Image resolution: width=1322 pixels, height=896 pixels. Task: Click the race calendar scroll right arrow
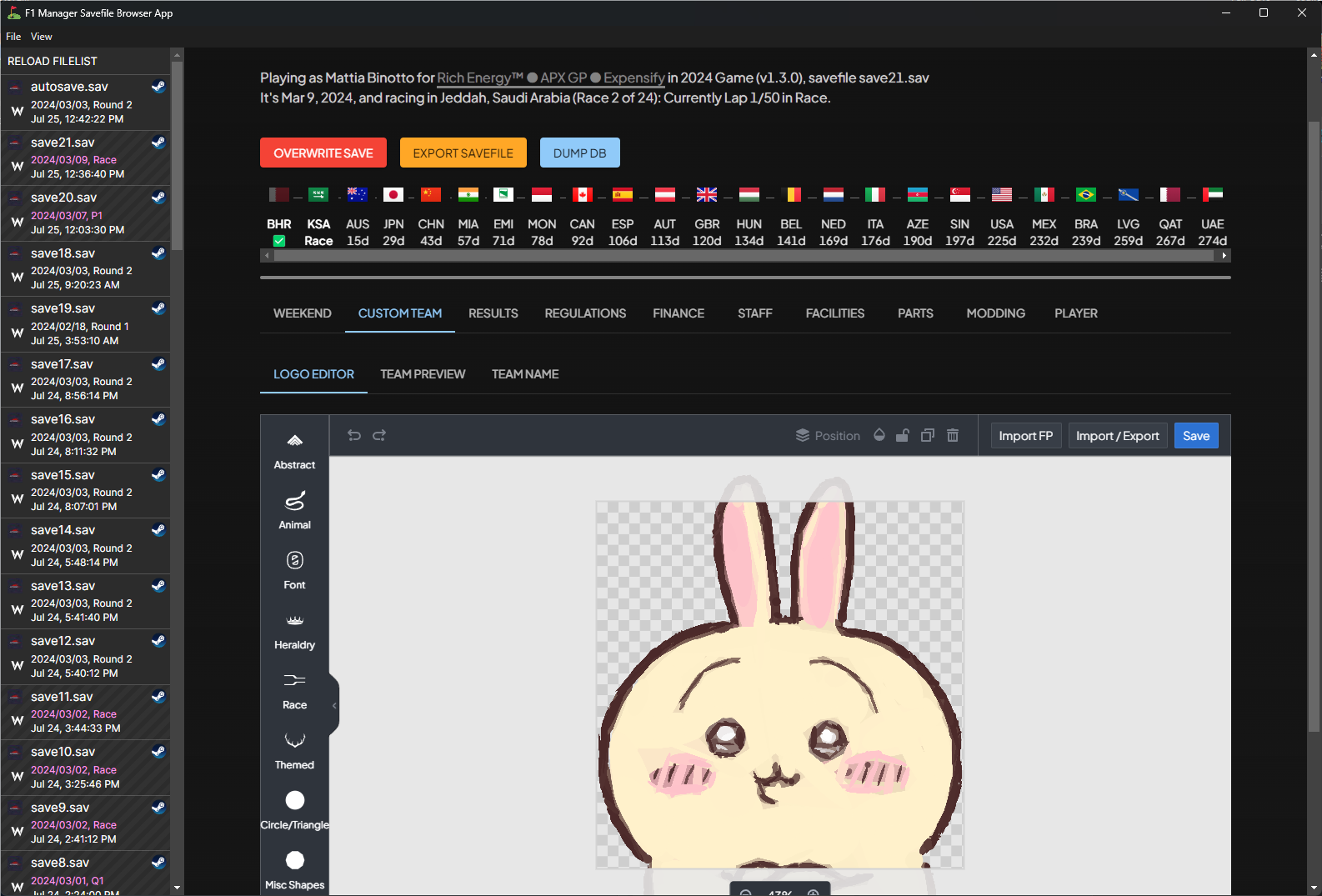1224,256
